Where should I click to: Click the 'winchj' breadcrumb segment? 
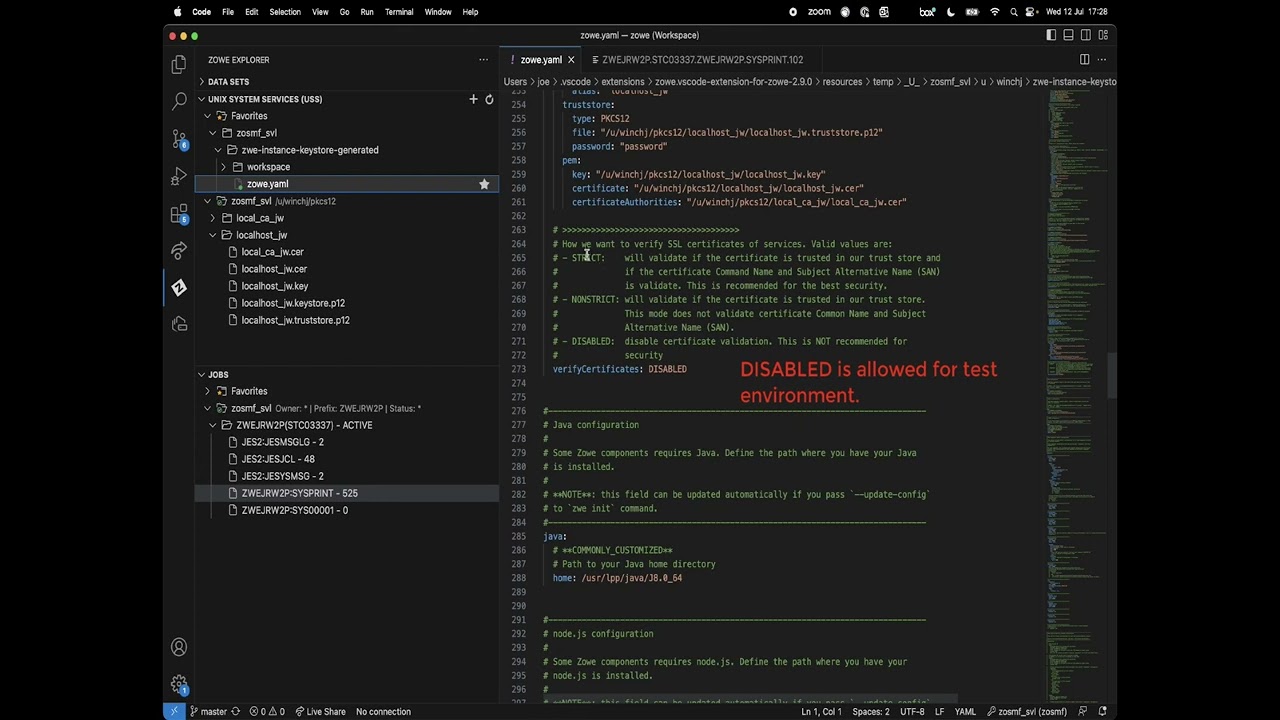pos(1010,82)
